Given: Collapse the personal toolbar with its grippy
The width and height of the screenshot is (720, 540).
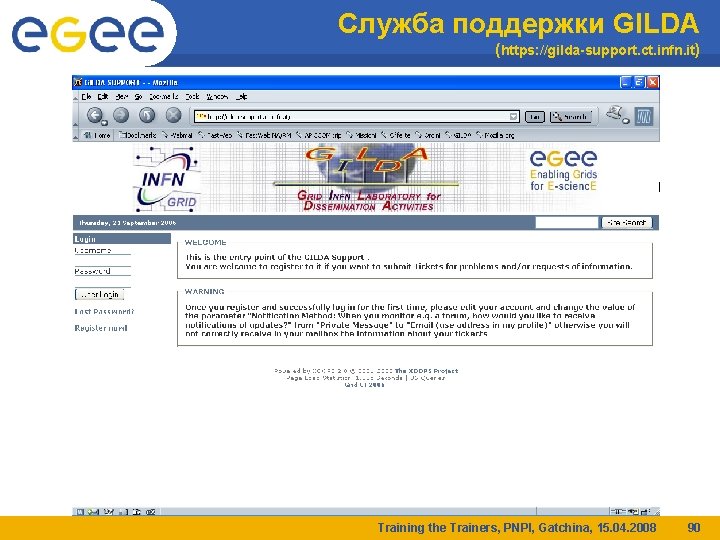Looking at the screenshot, I should (x=76, y=135).
